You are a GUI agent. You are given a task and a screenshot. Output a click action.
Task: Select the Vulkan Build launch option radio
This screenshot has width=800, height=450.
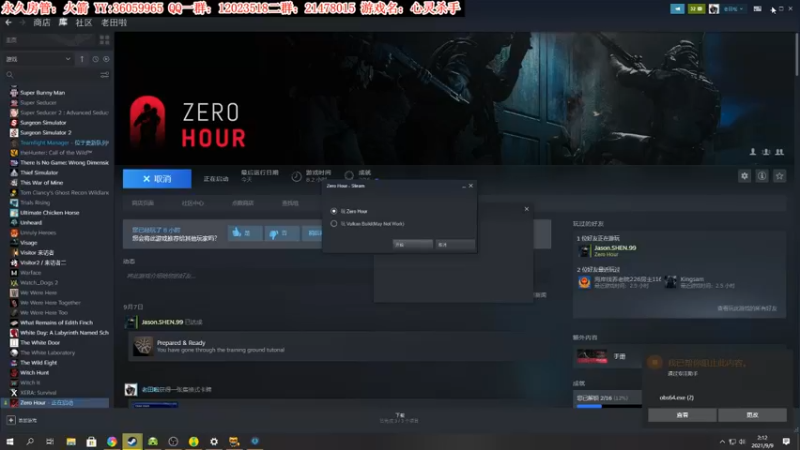pyautogui.click(x=334, y=223)
